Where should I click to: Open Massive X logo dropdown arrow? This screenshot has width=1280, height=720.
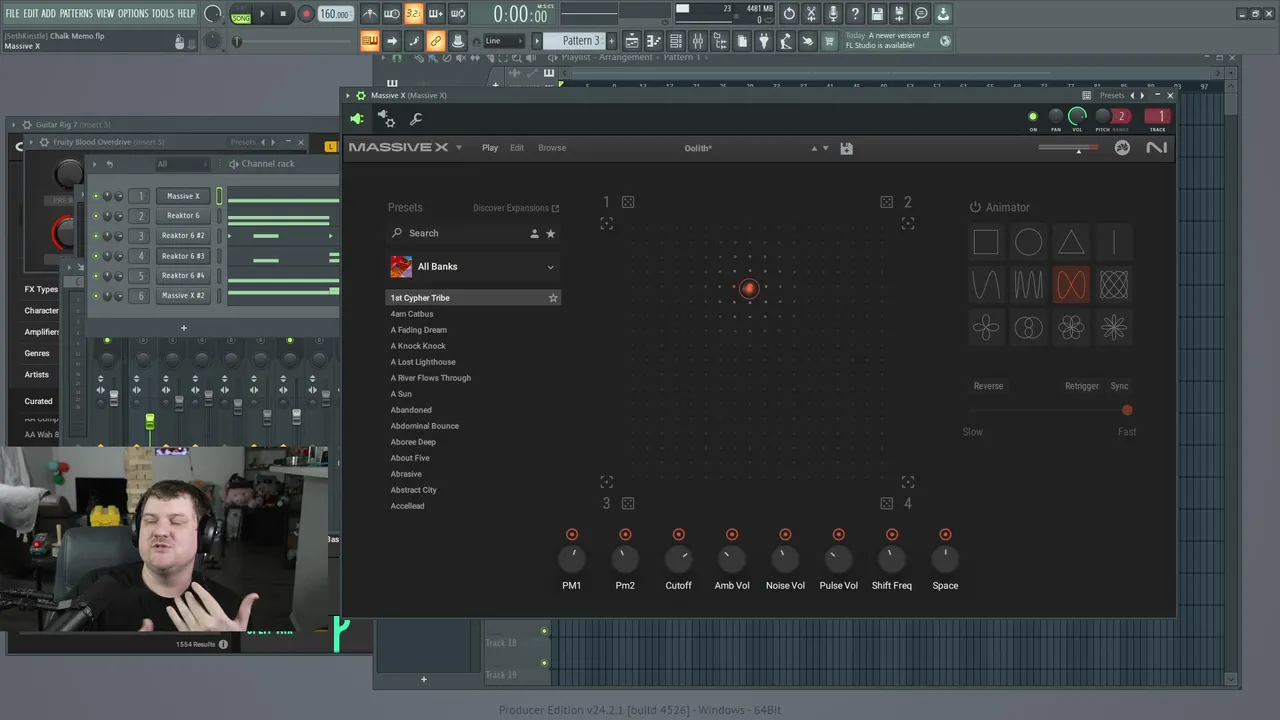coord(459,148)
